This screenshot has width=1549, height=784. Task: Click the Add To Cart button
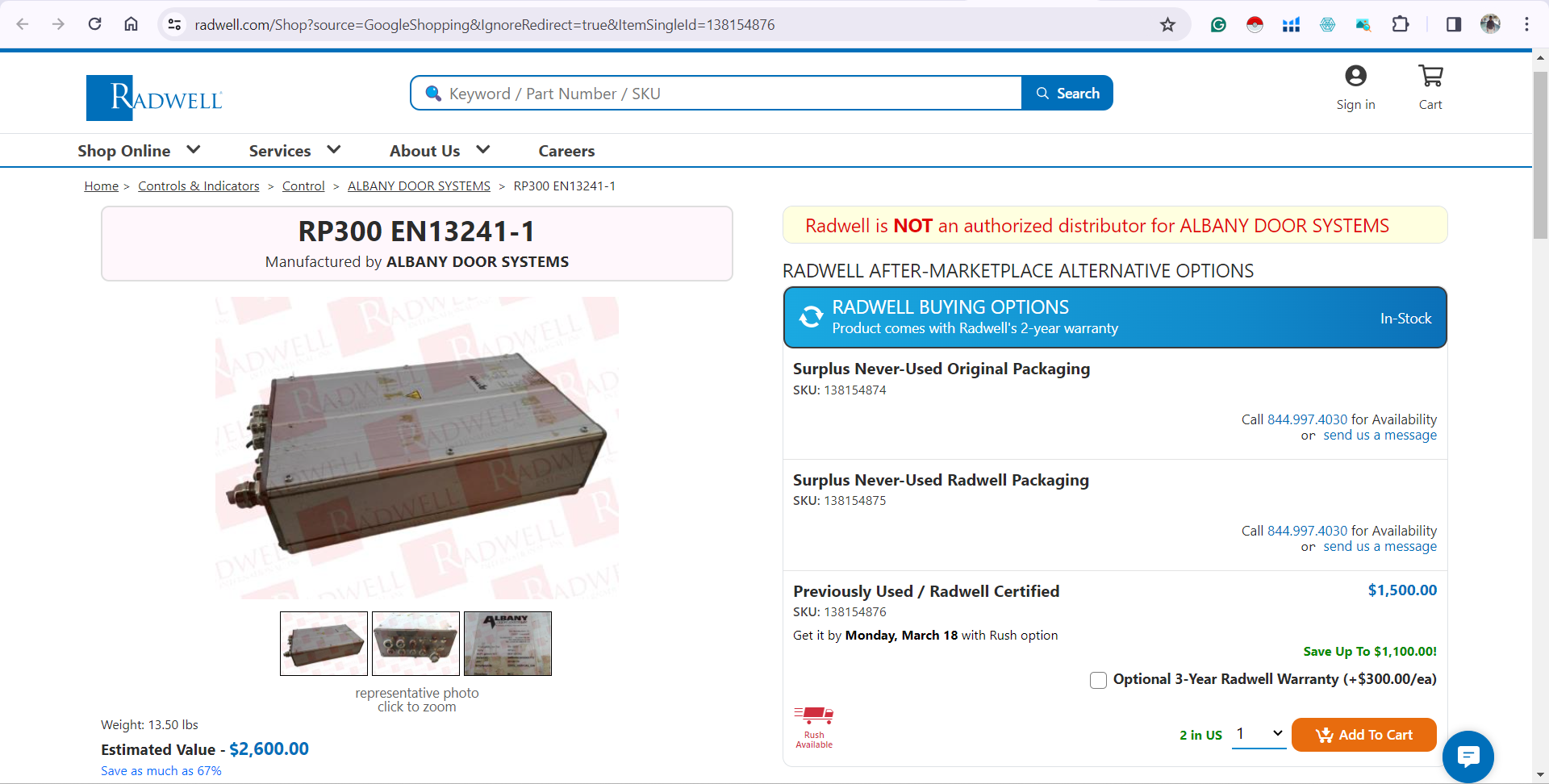coord(1363,735)
